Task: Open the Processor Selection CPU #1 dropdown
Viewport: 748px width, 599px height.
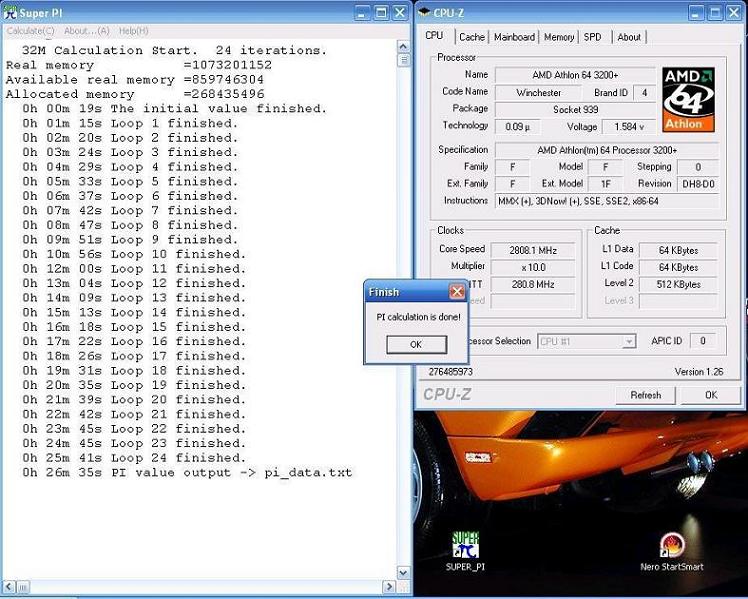Action: coord(587,341)
